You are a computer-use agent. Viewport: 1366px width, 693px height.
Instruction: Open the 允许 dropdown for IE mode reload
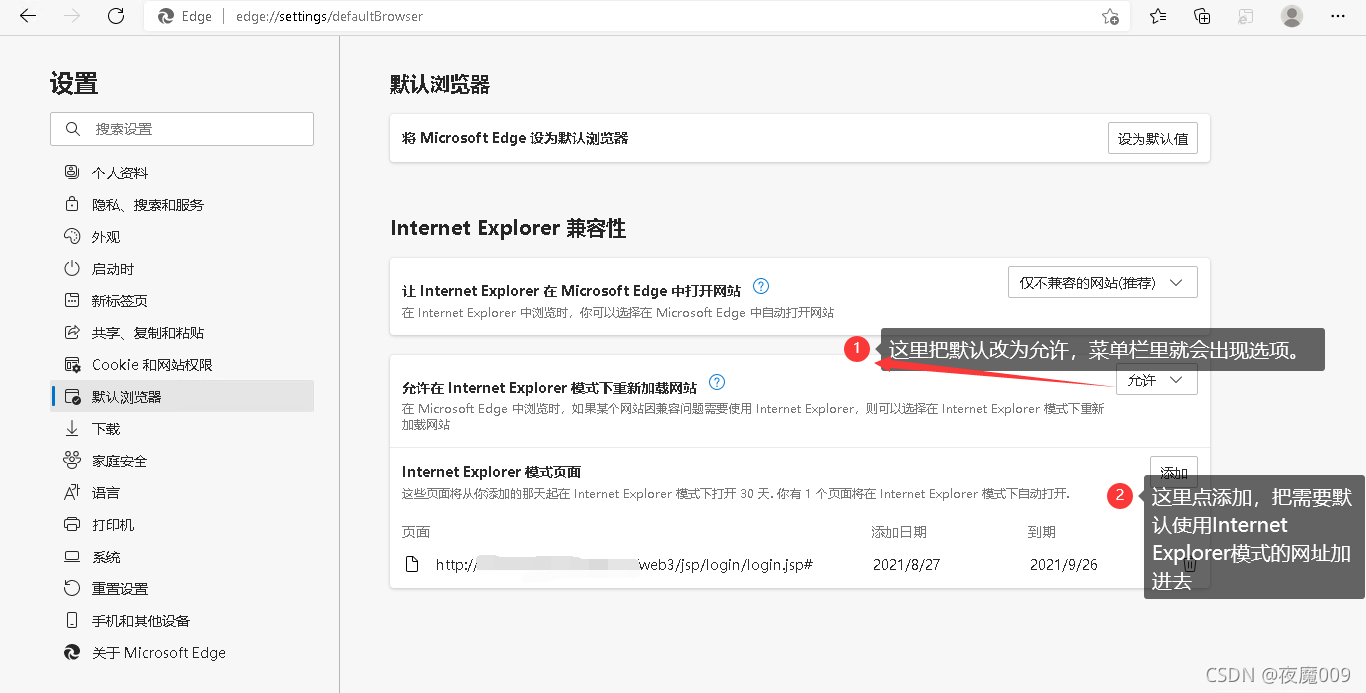[1156, 380]
